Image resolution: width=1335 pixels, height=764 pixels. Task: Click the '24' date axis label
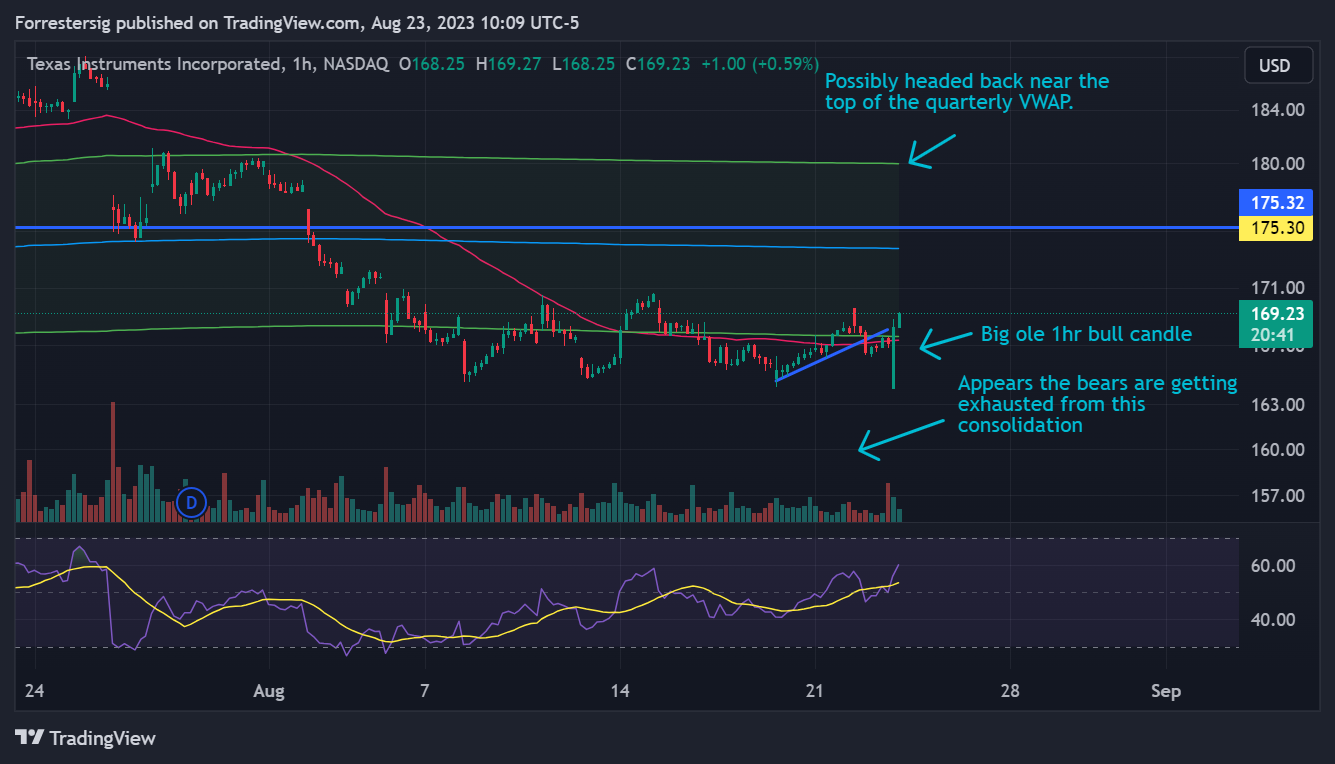click(x=36, y=691)
